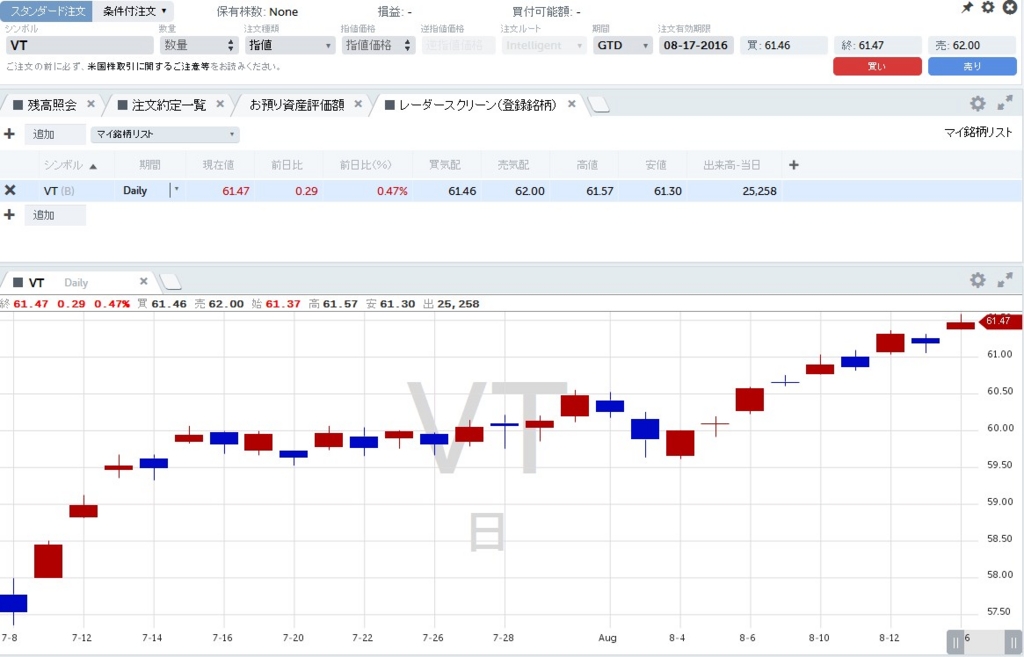Click the left handle of the chart scroll bar

955,642
